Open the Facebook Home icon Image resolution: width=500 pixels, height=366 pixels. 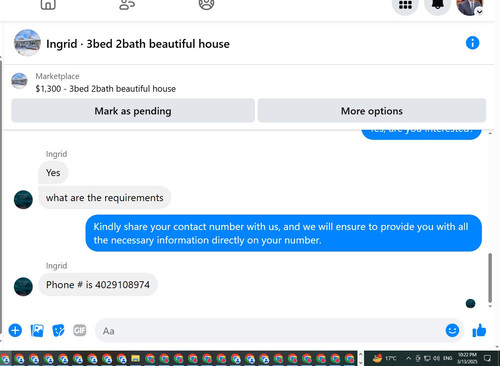click(48, 4)
